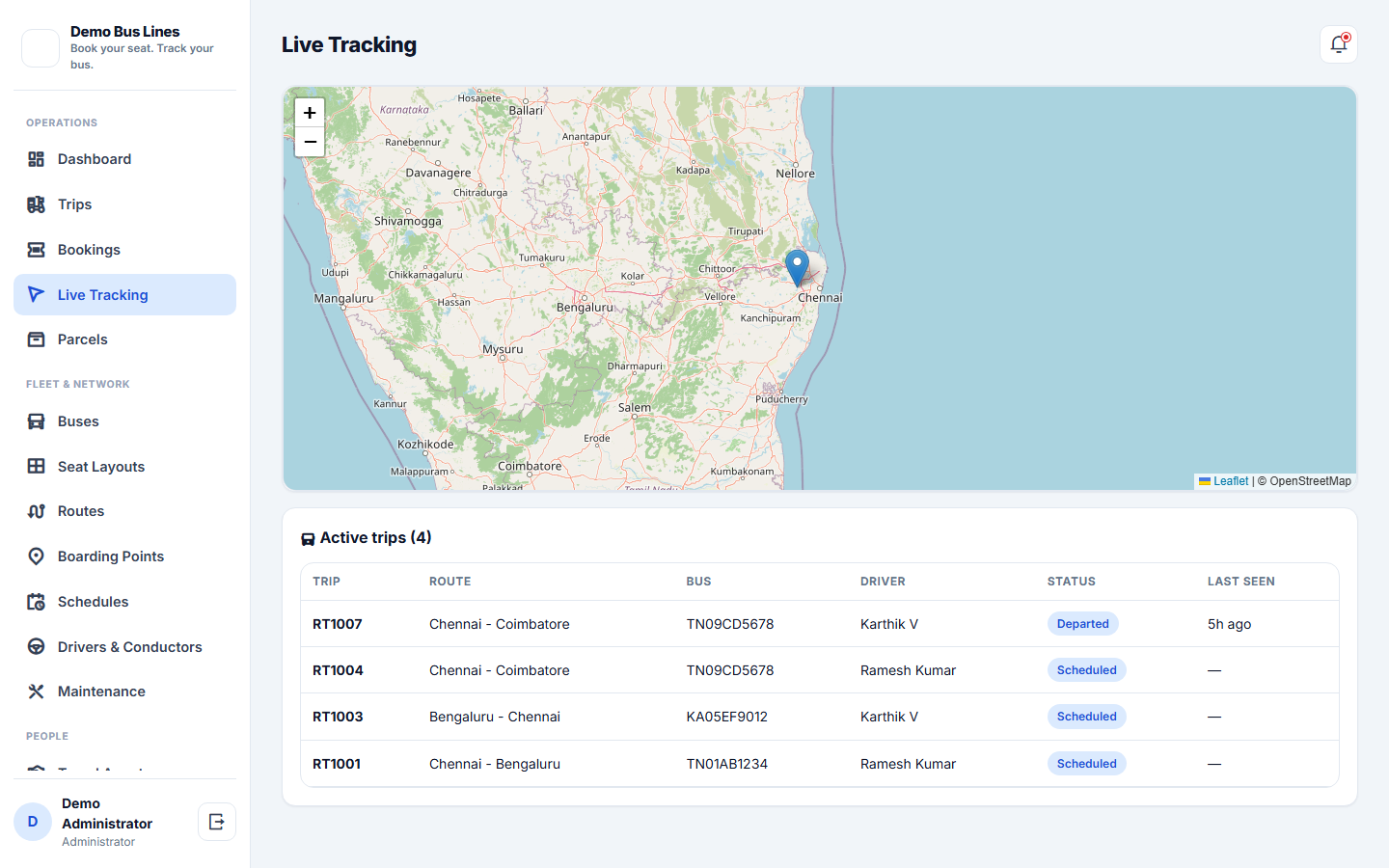Image resolution: width=1389 pixels, height=868 pixels.
Task: Click the Departed status badge
Action: [1083, 624]
